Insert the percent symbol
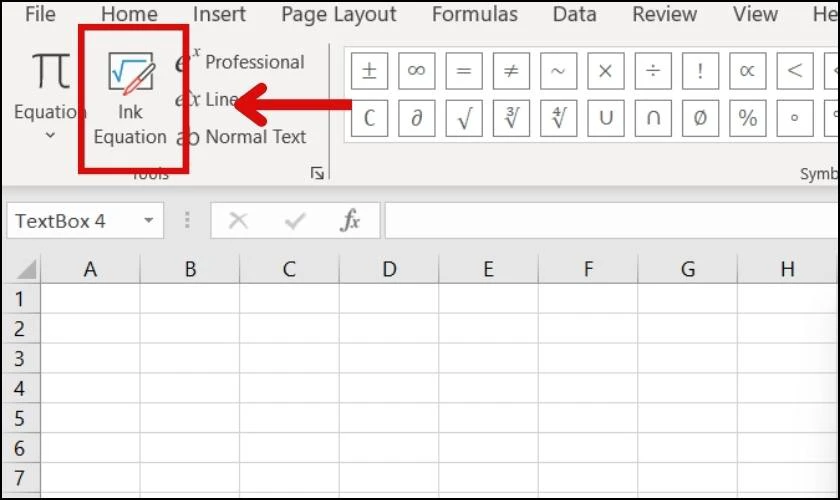 coord(747,118)
